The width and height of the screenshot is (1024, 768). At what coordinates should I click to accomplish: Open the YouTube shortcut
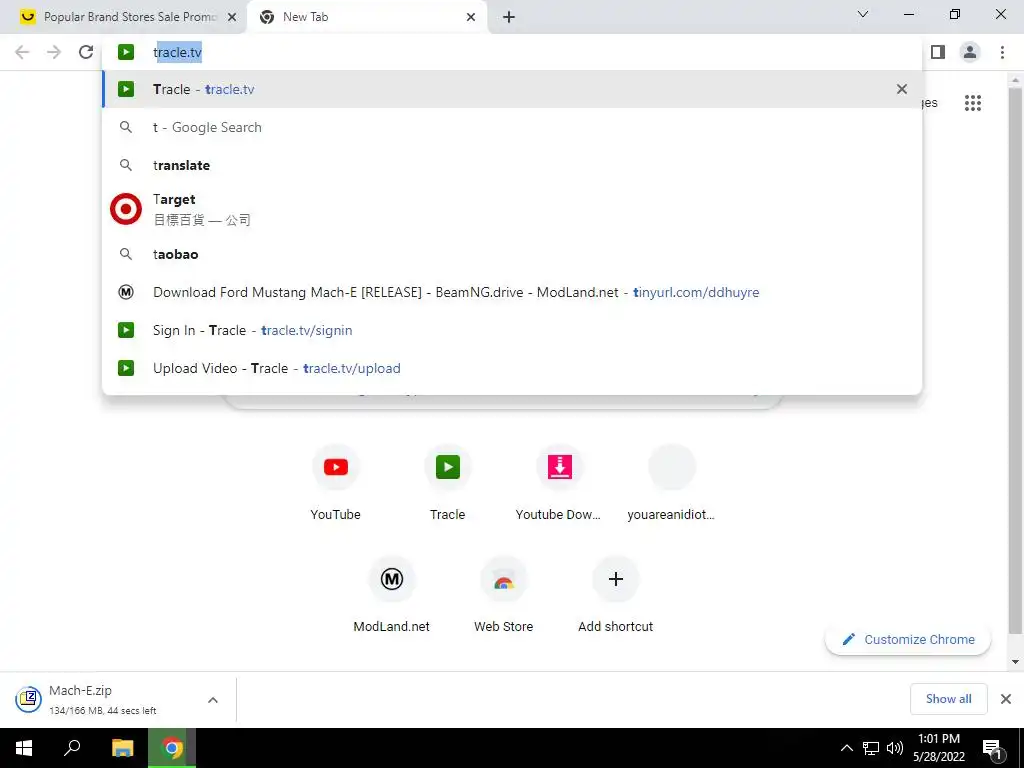(x=336, y=483)
